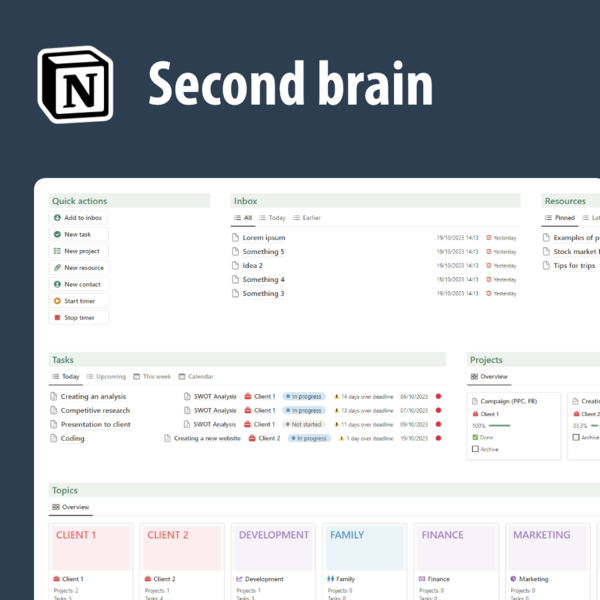The image size is (600, 600).
Task: Select the All tab in Inbox
Action: 243,218
